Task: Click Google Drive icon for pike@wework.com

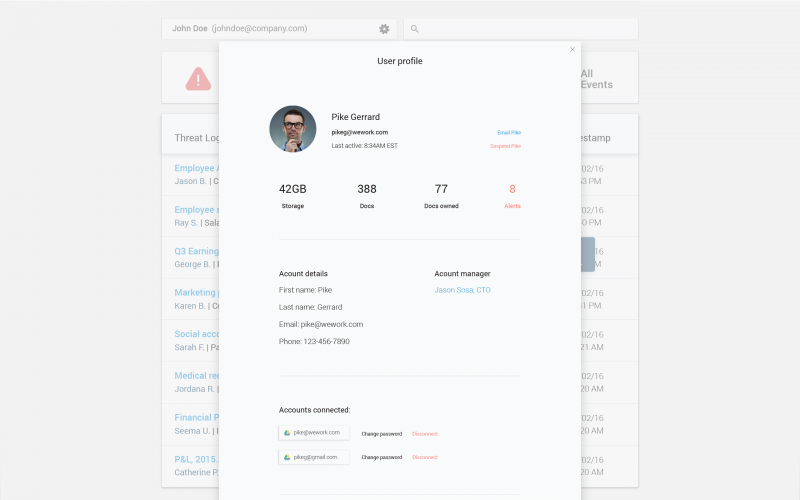Action: (x=287, y=433)
